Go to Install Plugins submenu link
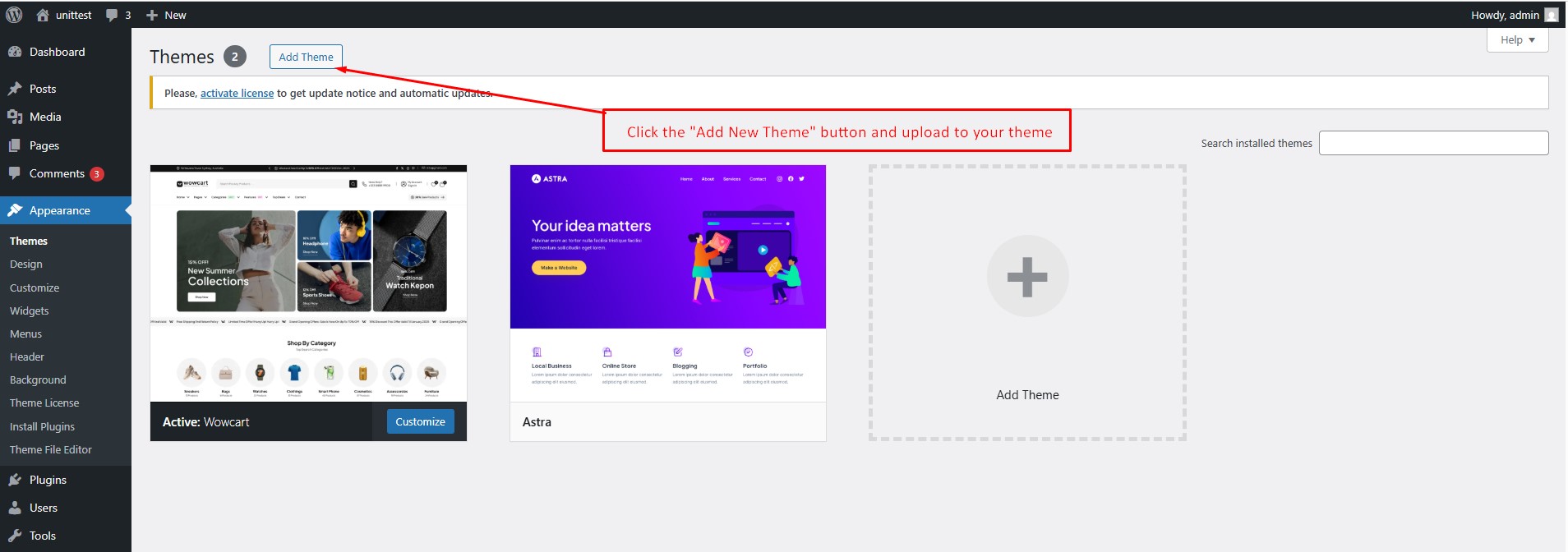The height and width of the screenshot is (552, 1568). coord(43,426)
